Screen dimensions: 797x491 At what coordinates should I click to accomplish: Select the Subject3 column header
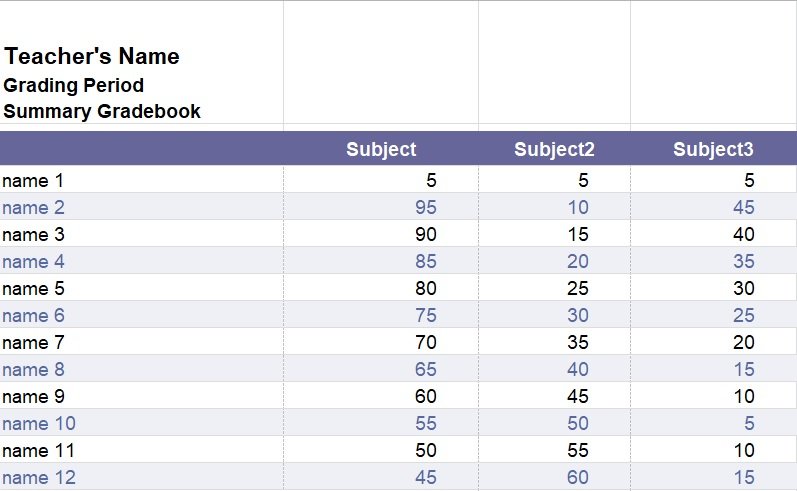coord(713,149)
